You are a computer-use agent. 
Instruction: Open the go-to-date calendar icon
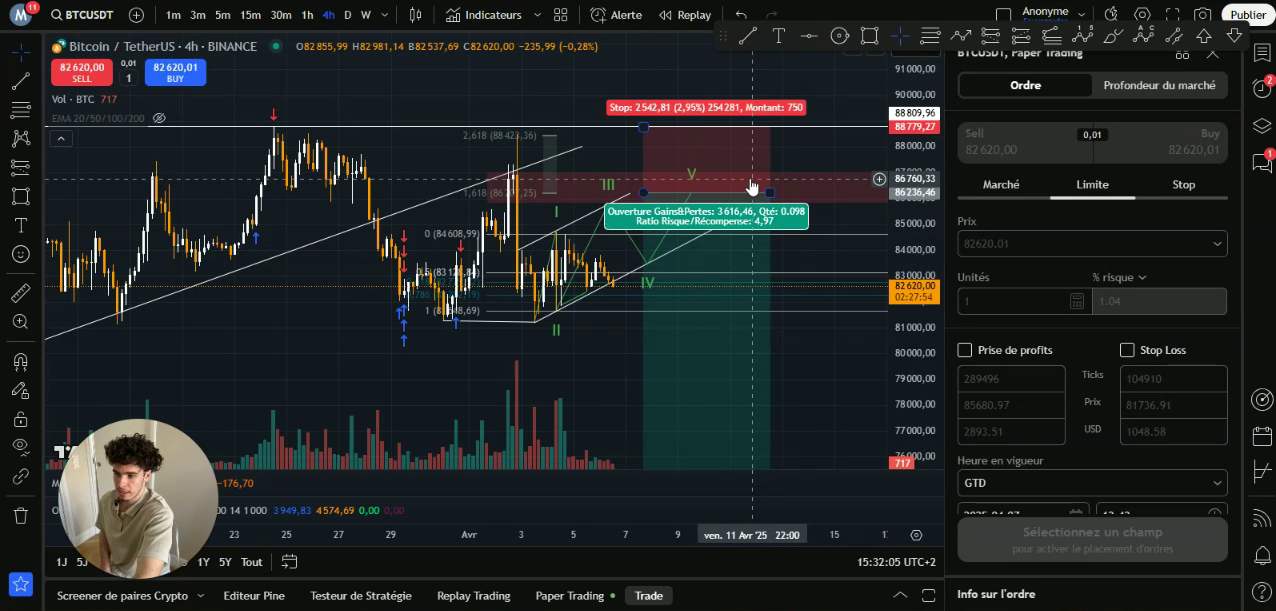[x=289, y=562]
